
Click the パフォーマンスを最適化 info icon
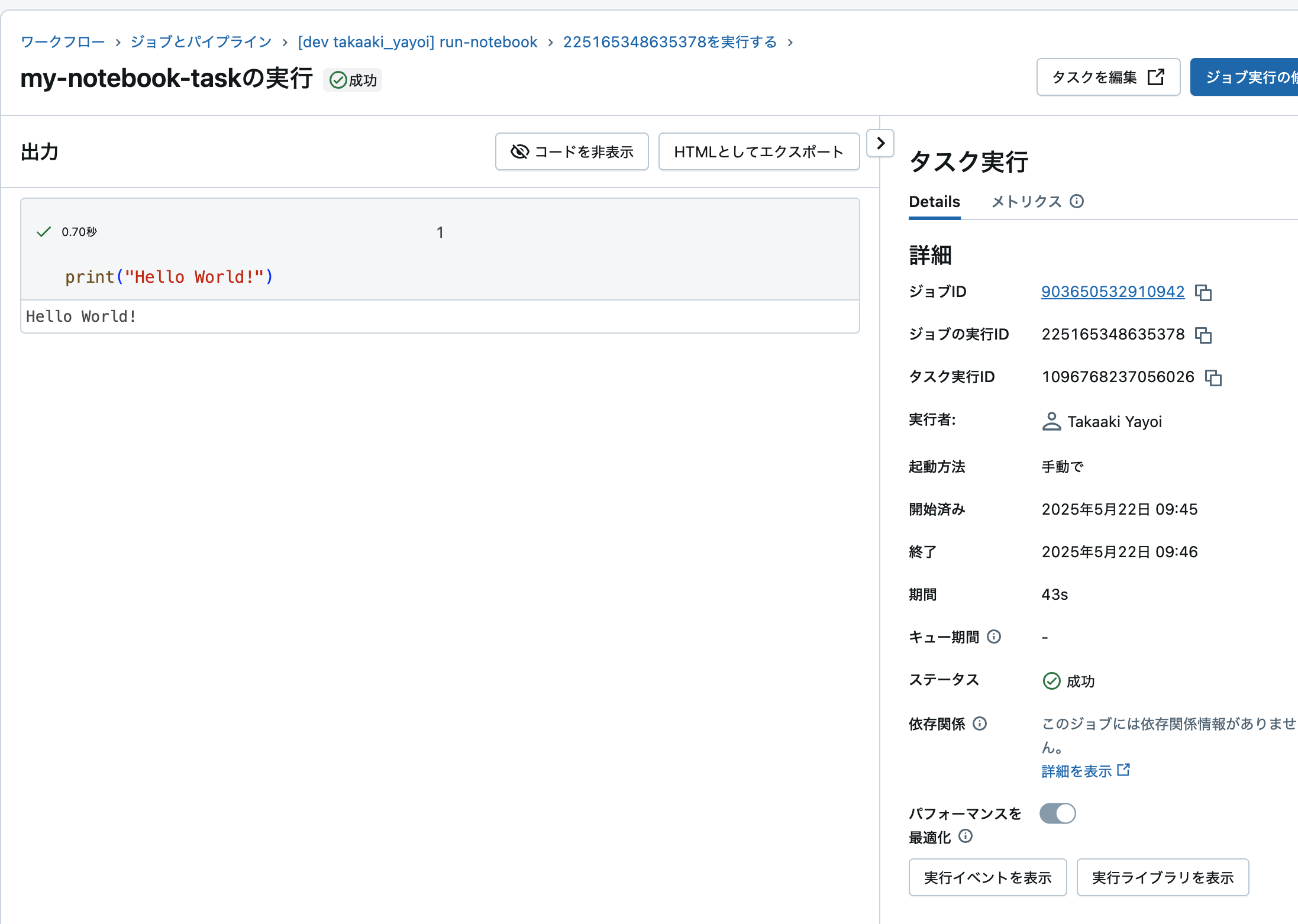tap(966, 836)
